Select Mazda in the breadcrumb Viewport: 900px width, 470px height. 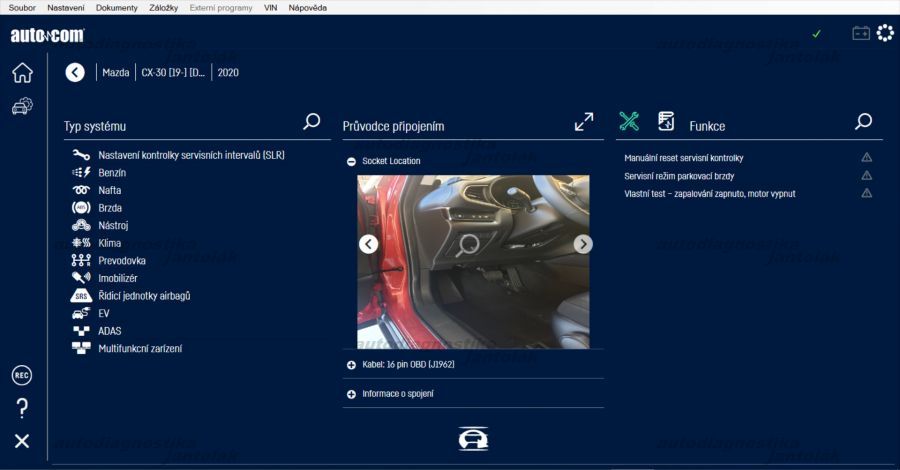tap(115, 72)
